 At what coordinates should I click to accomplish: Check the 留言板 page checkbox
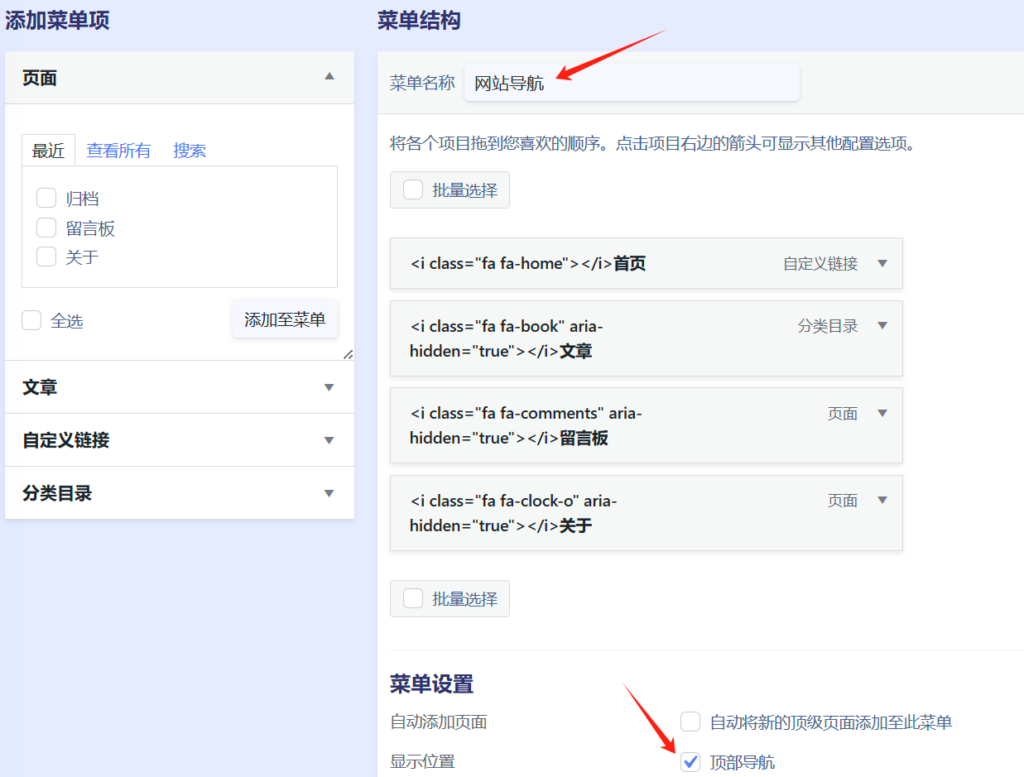(46, 228)
